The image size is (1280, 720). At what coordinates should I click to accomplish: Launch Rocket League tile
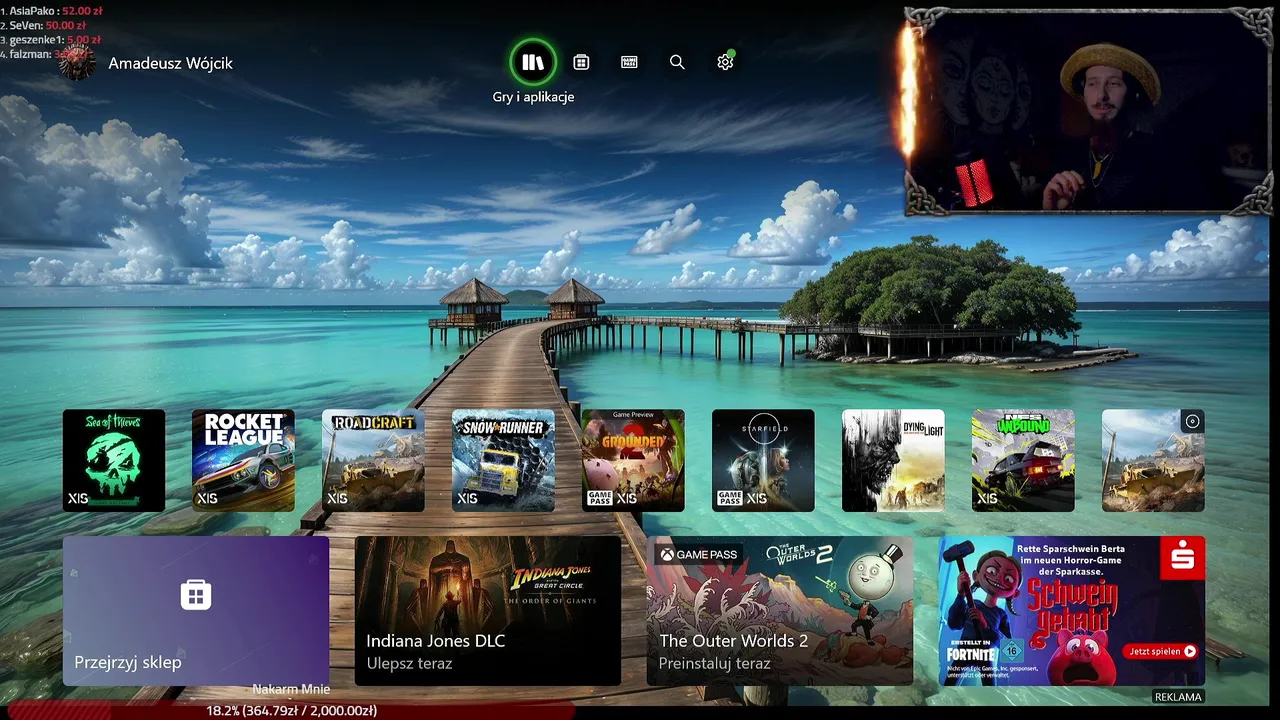[x=243, y=460]
